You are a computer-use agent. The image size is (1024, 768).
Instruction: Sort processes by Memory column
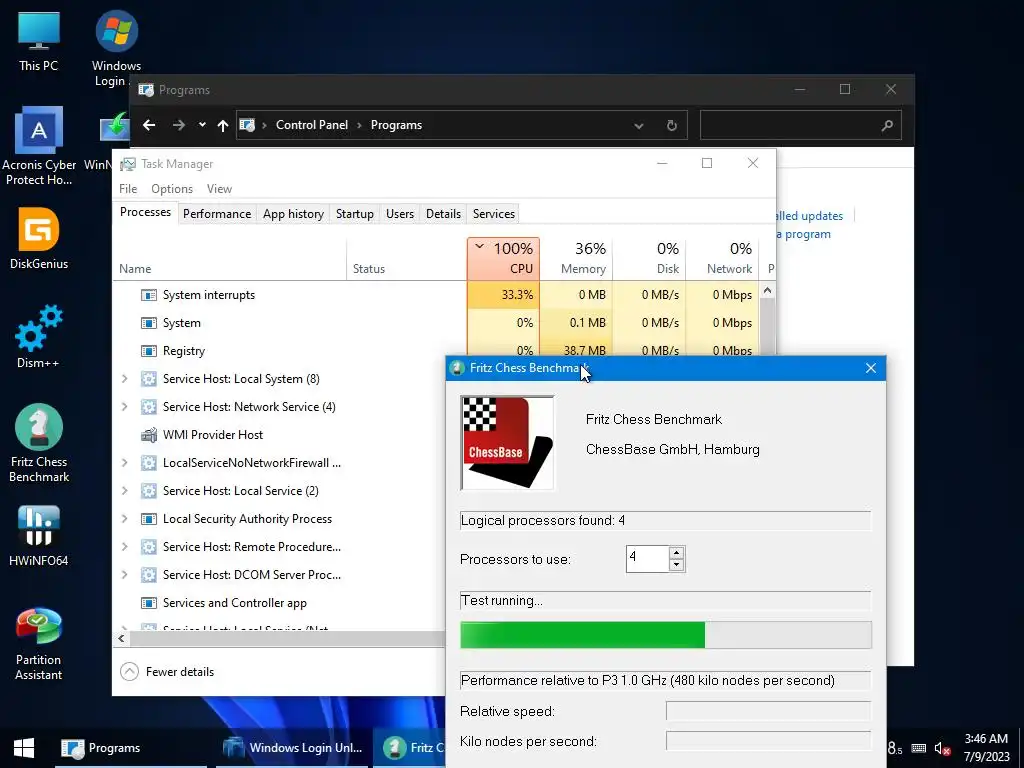pyautogui.click(x=576, y=259)
